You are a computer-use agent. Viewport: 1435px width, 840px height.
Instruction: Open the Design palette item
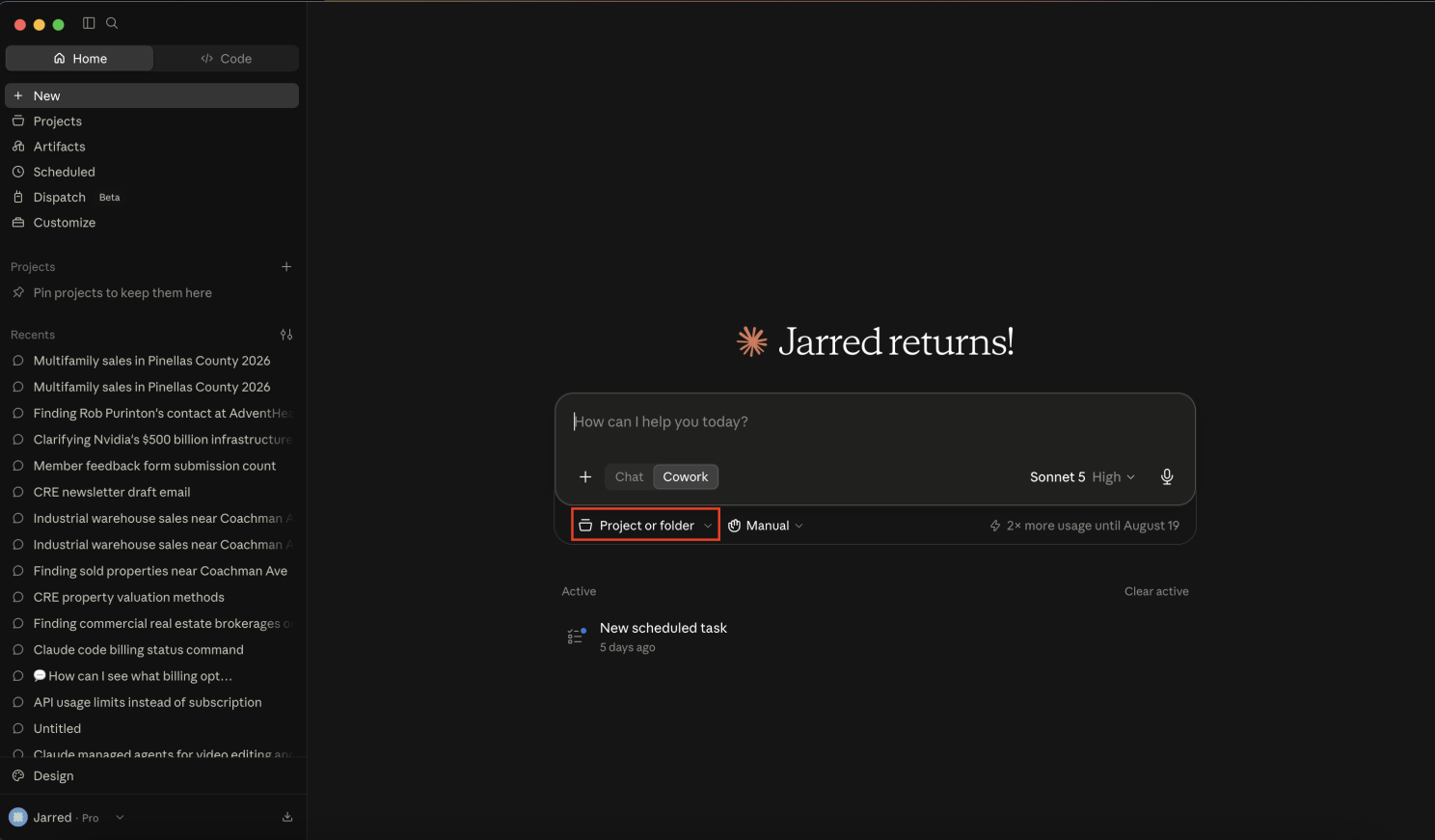point(152,776)
